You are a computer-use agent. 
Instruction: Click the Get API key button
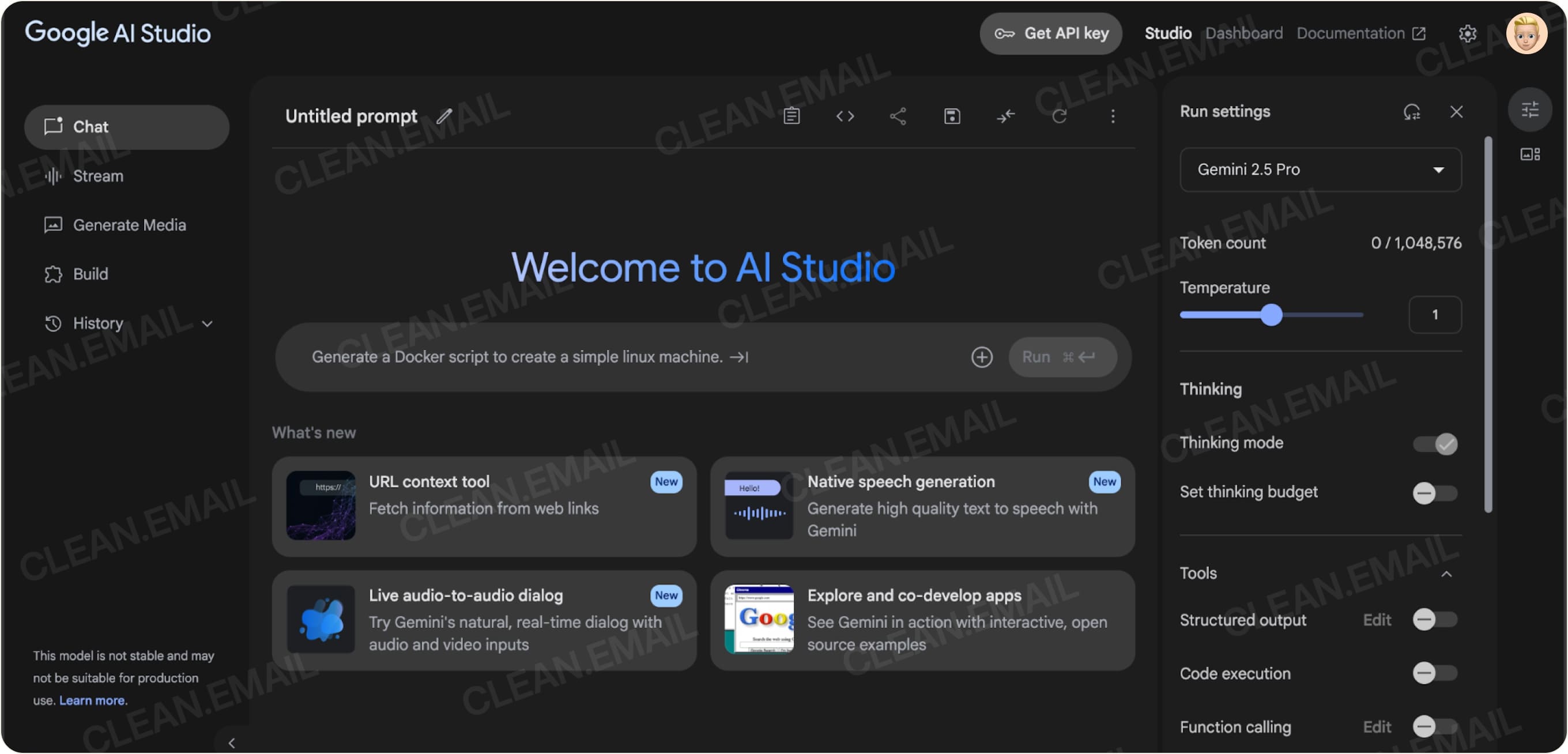pyautogui.click(x=1050, y=33)
